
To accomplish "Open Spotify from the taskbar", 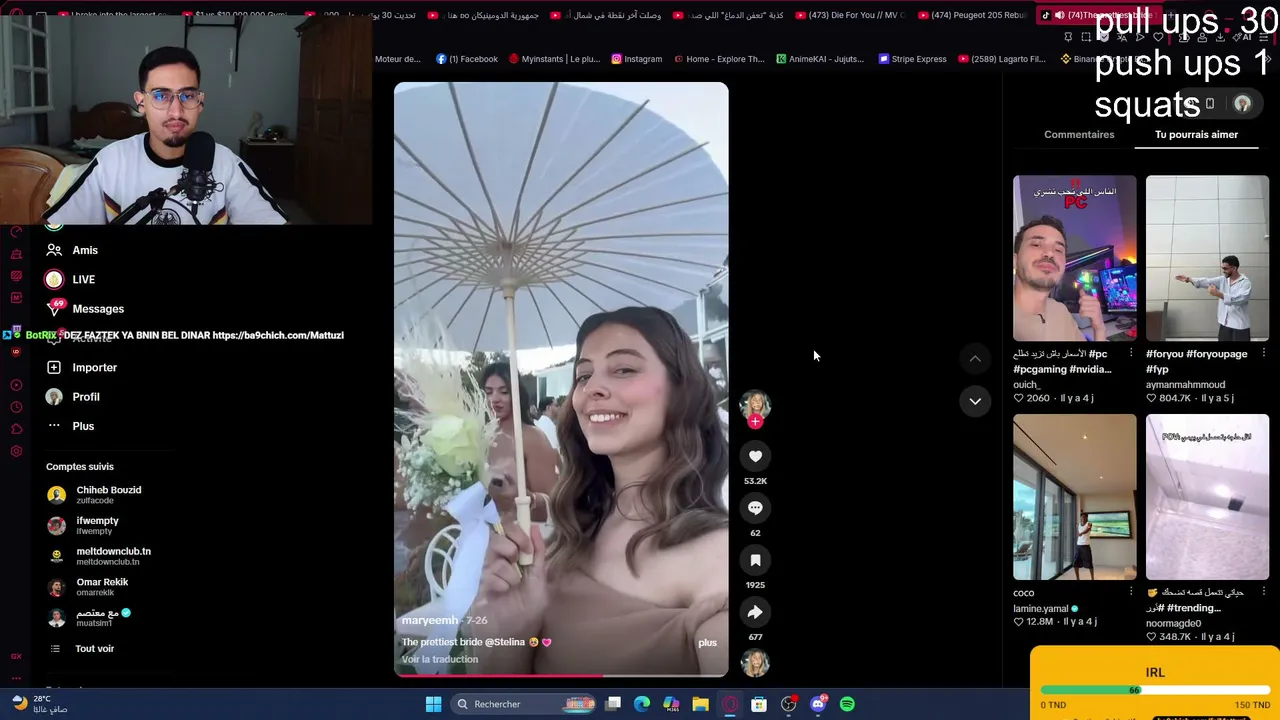I will point(847,704).
